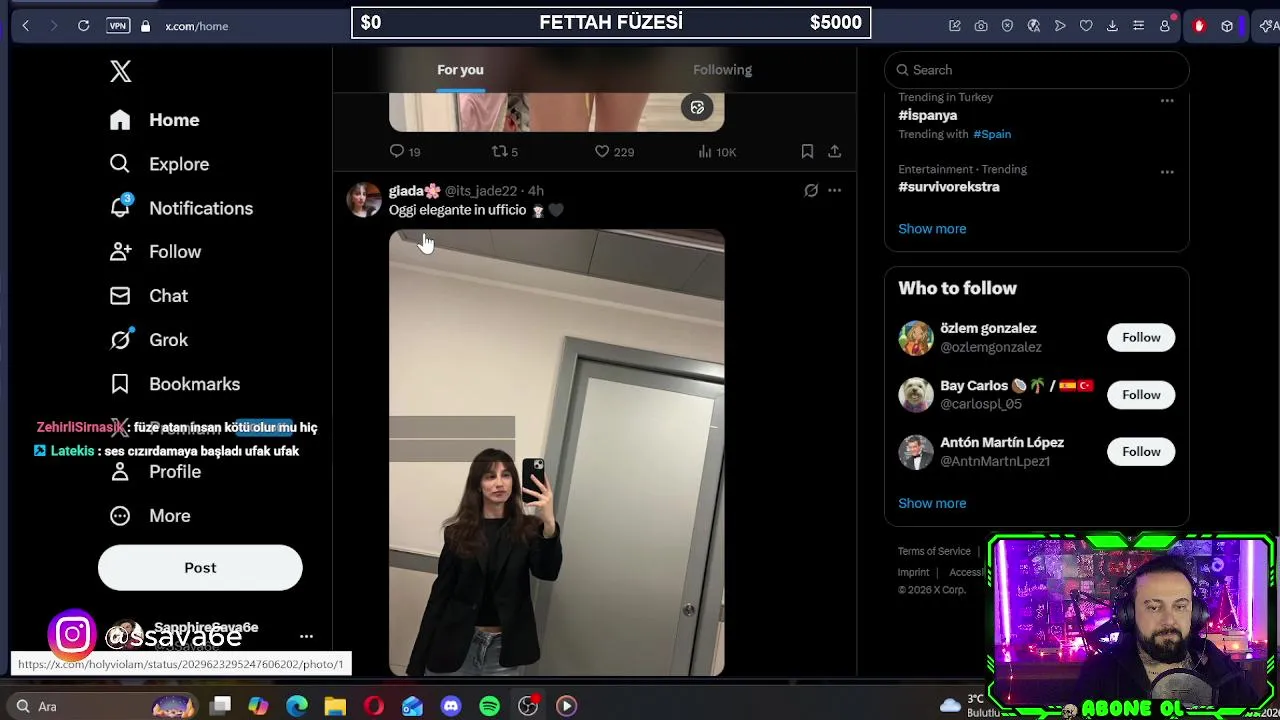Click Terms of Service footer link
This screenshot has width=1280, height=720.
click(934, 551)
